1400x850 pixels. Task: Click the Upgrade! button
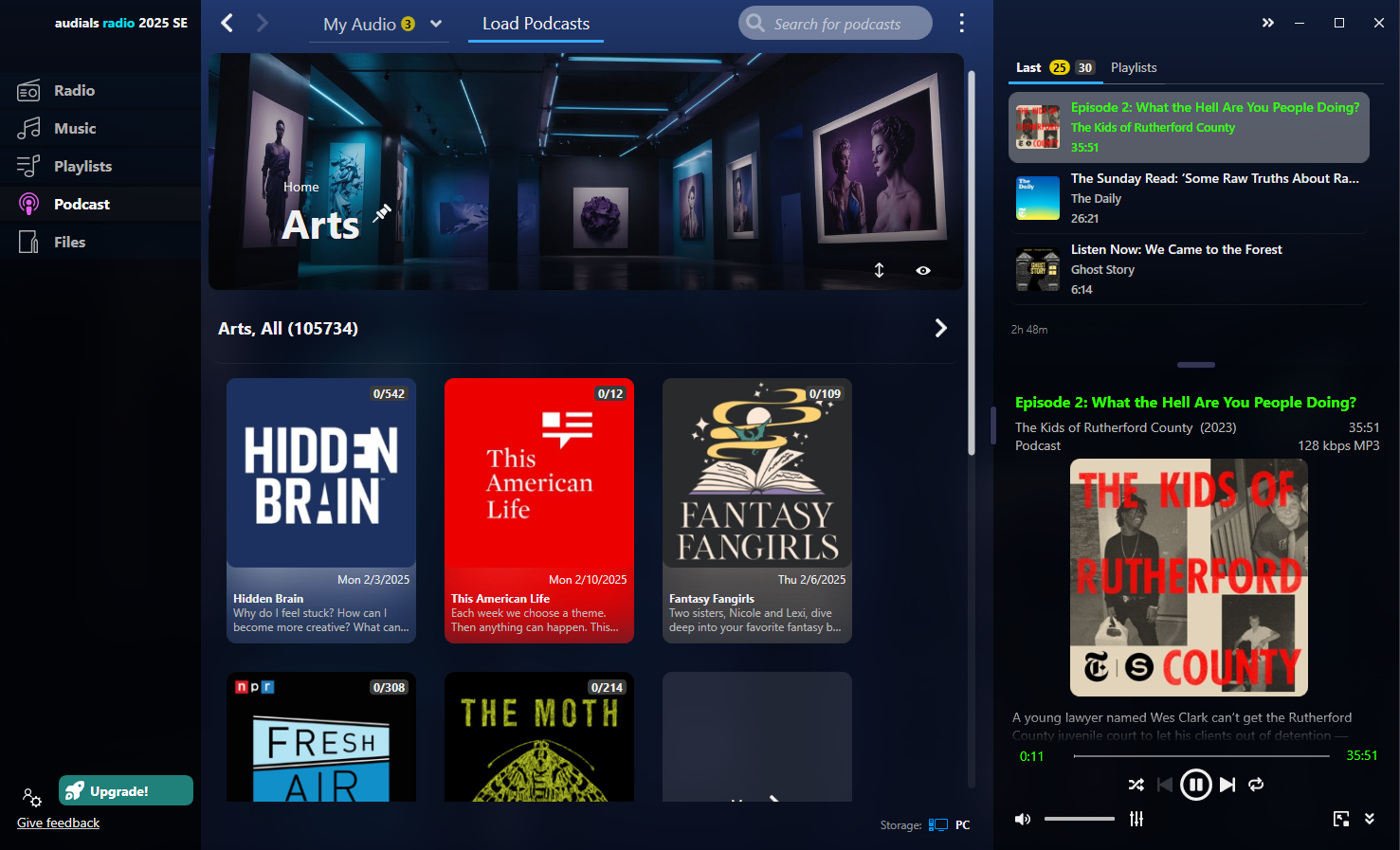[126, 791]
